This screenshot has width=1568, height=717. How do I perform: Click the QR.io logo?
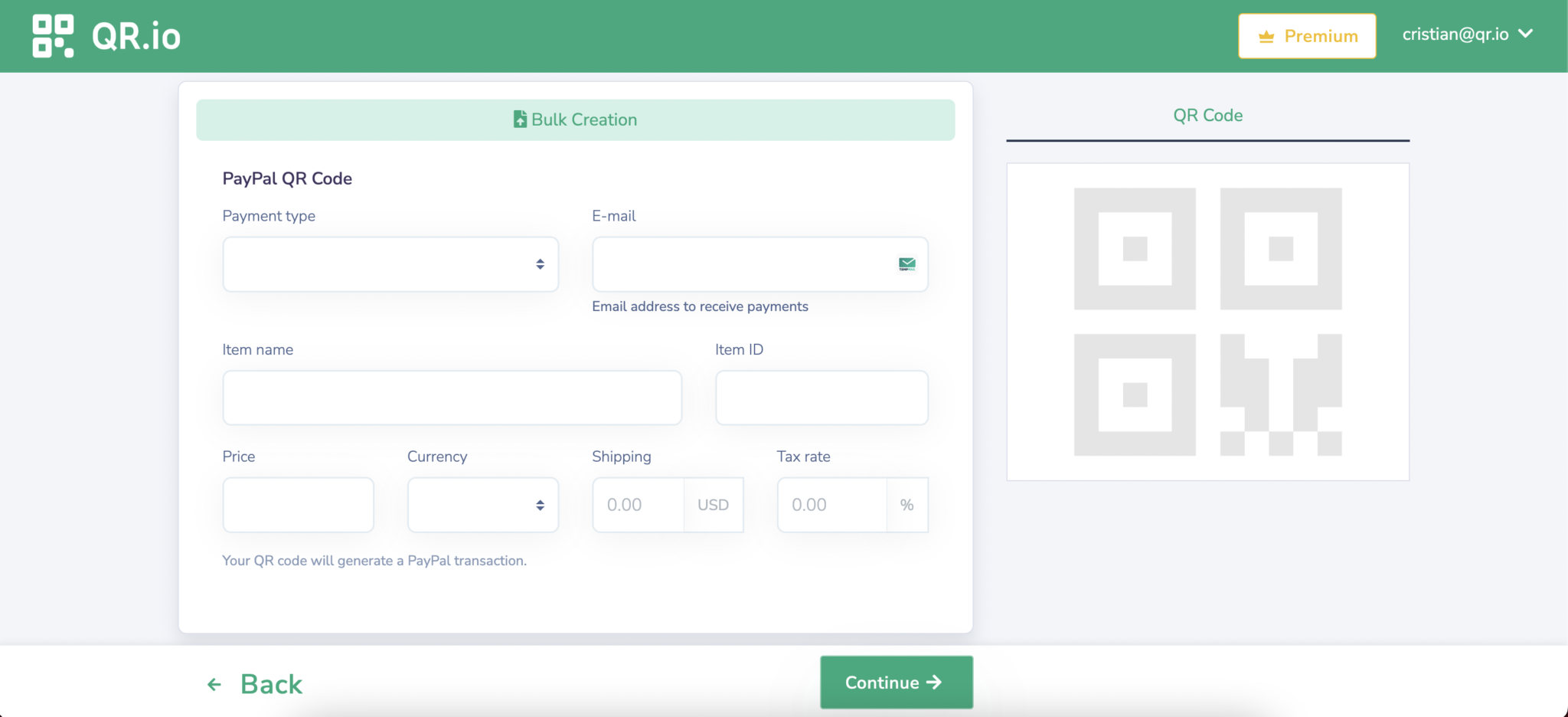tap(105, 34)
